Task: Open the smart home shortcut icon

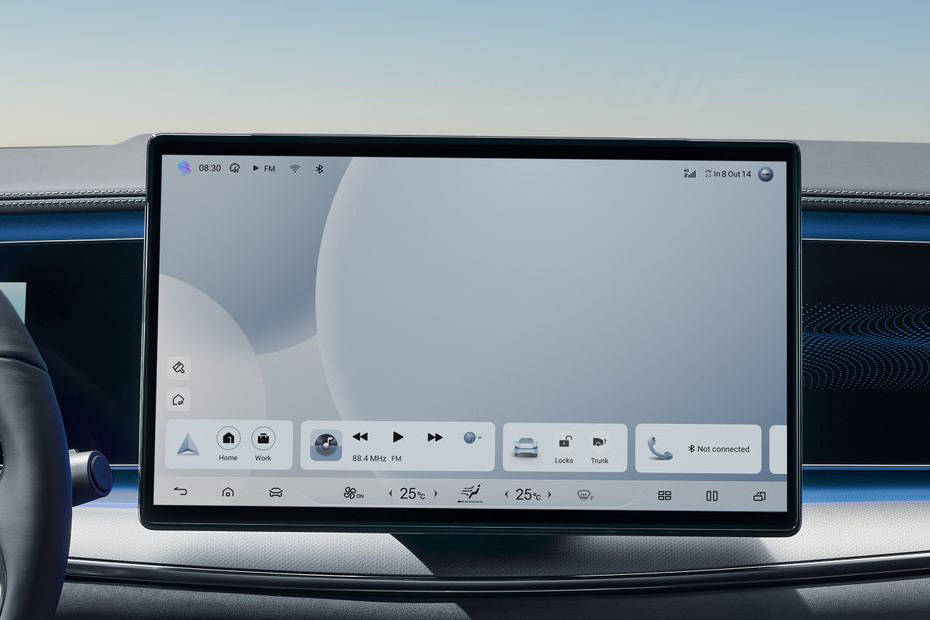Action: pyautogui.click(x=179, y=400)
